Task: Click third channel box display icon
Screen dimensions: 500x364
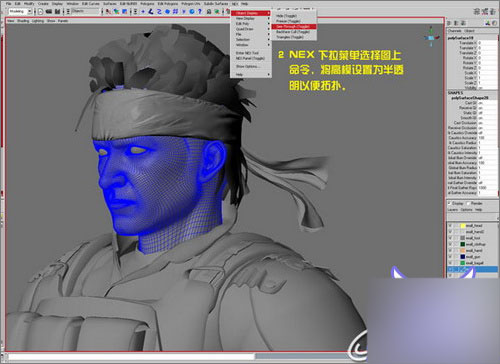Action: (x=463, y=23)
